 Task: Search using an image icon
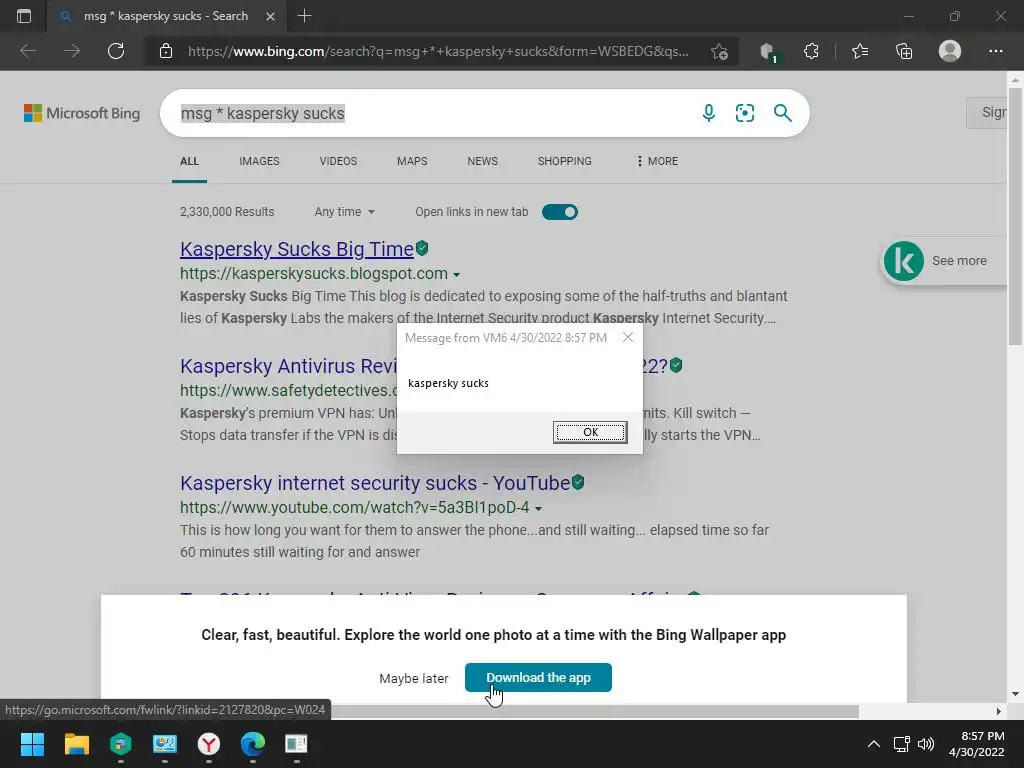point(744,113)
